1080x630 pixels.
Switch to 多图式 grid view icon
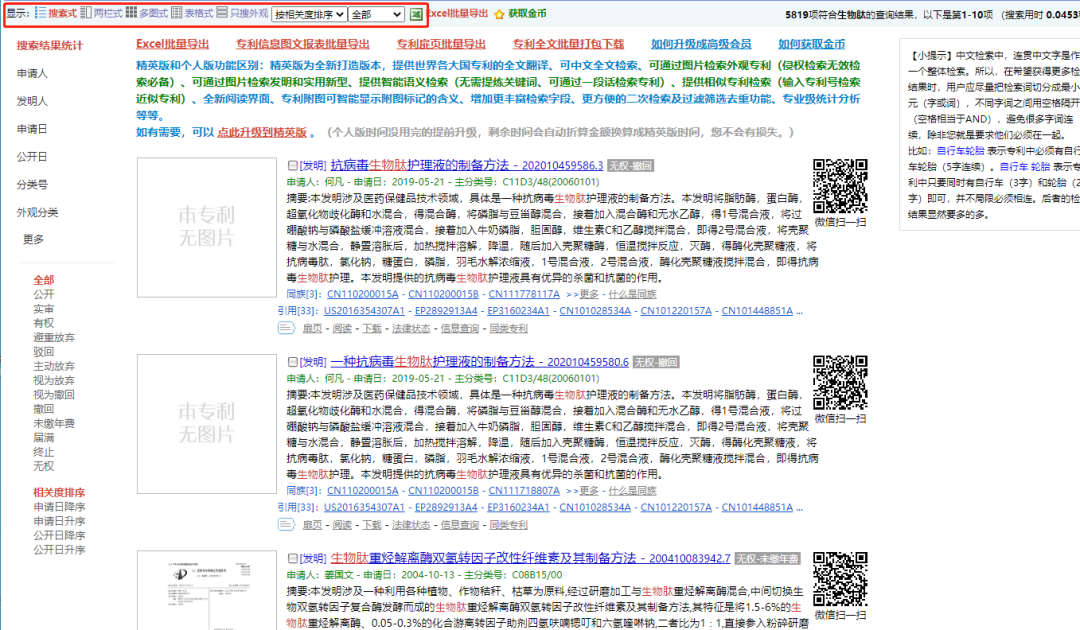click(x=131, y=13)
